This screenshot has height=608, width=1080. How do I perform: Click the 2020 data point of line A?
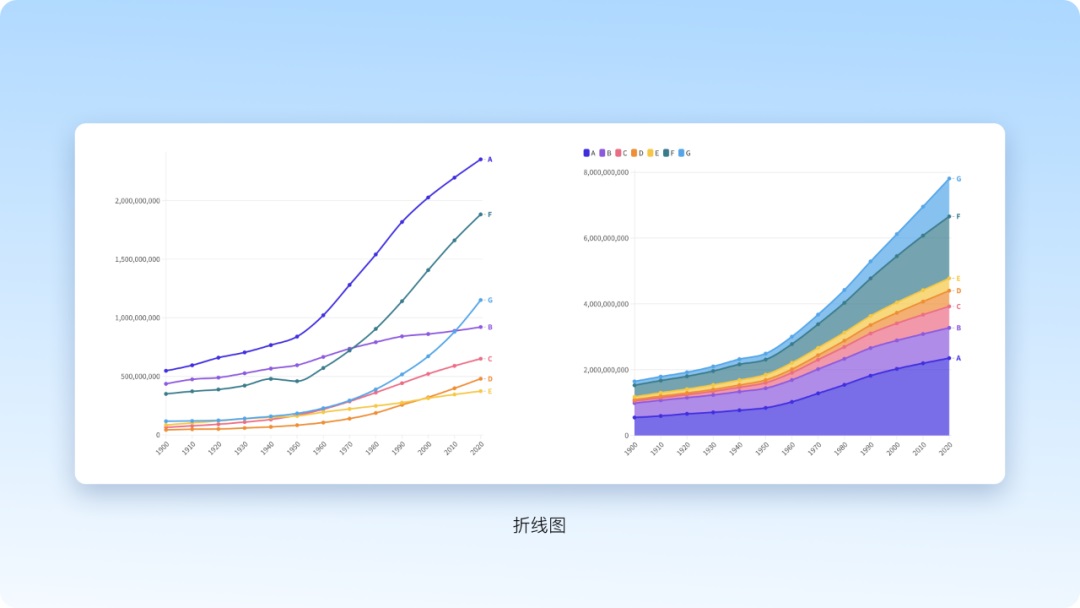[480, 159]
